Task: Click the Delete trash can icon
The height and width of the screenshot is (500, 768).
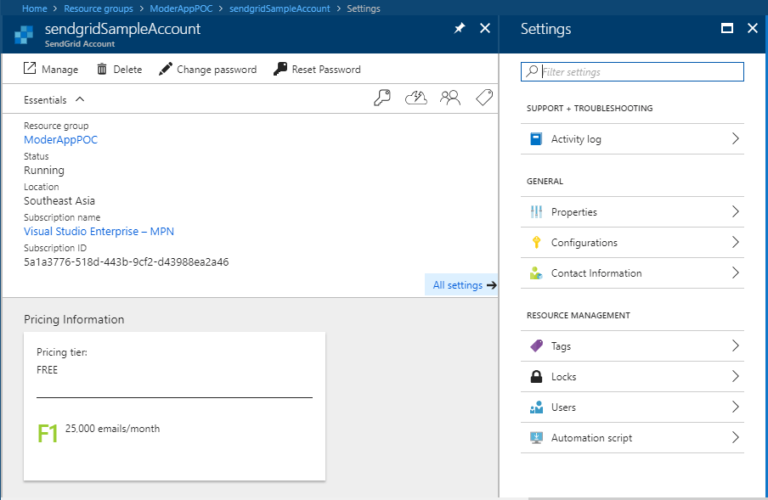Action: pyautogui.click(x=101, y=69)
